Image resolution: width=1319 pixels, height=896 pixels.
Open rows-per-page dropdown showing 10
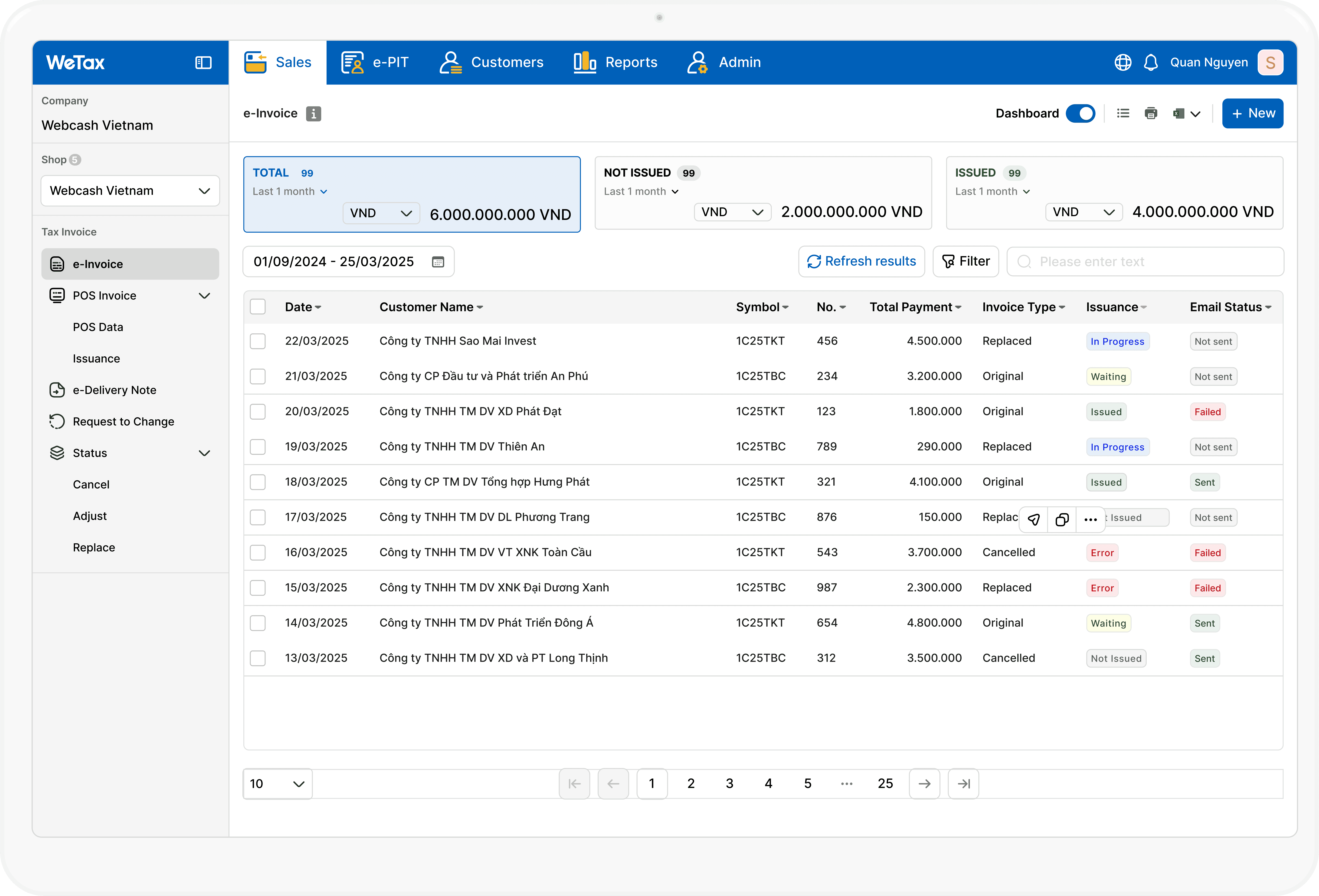[x=277, y=784]
